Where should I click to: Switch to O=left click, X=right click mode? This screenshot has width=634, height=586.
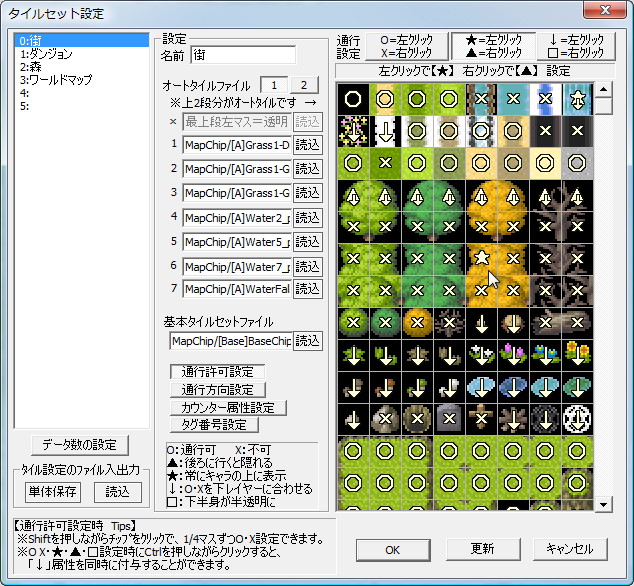[x=407, y=46]
